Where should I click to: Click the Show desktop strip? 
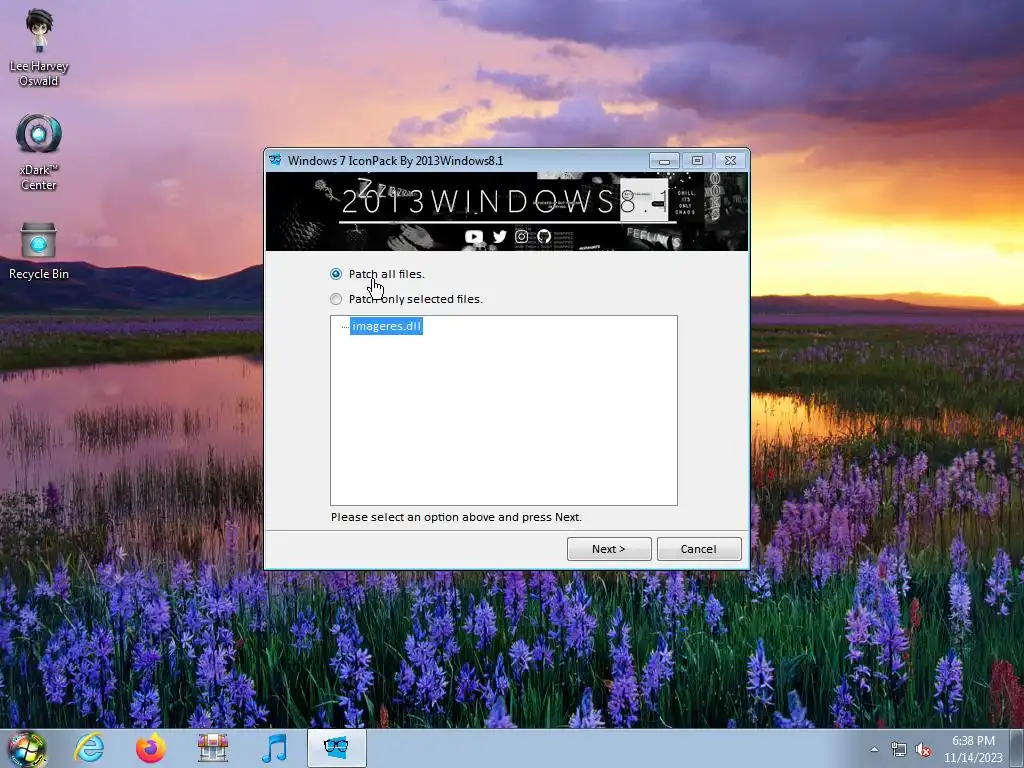coord(1017,748)
